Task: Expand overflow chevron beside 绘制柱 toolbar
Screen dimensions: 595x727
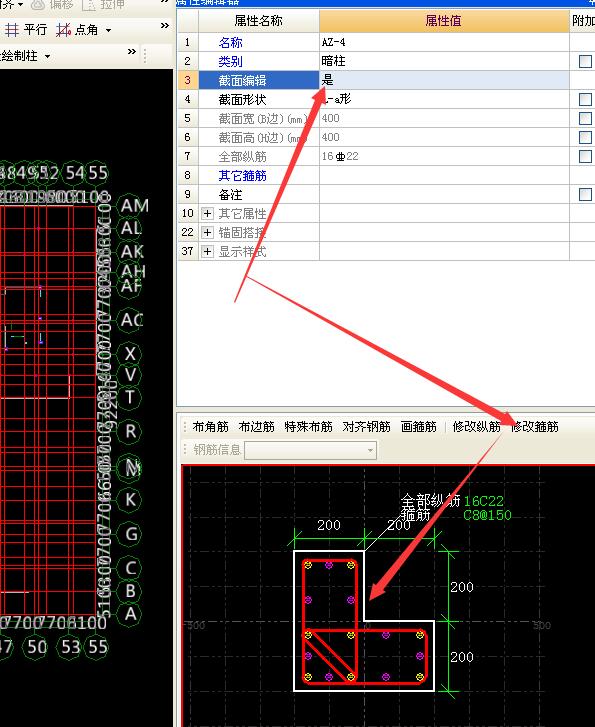Action: pyautogui.click(x=132, y=51)
